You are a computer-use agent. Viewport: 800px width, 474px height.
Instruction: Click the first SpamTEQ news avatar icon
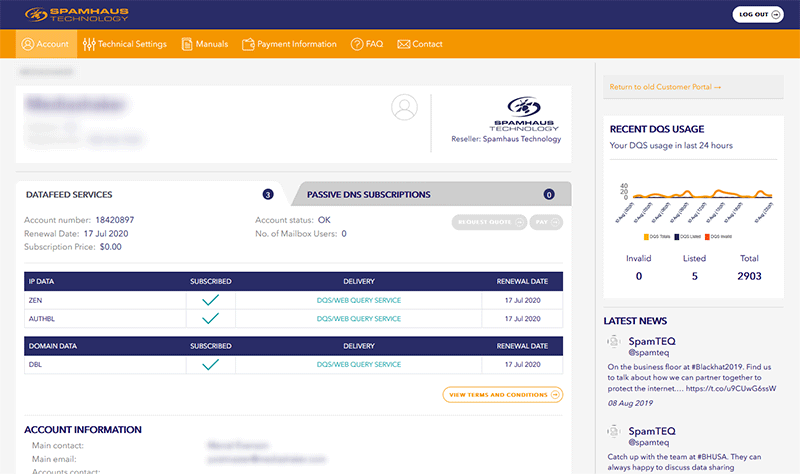[614, 341]
